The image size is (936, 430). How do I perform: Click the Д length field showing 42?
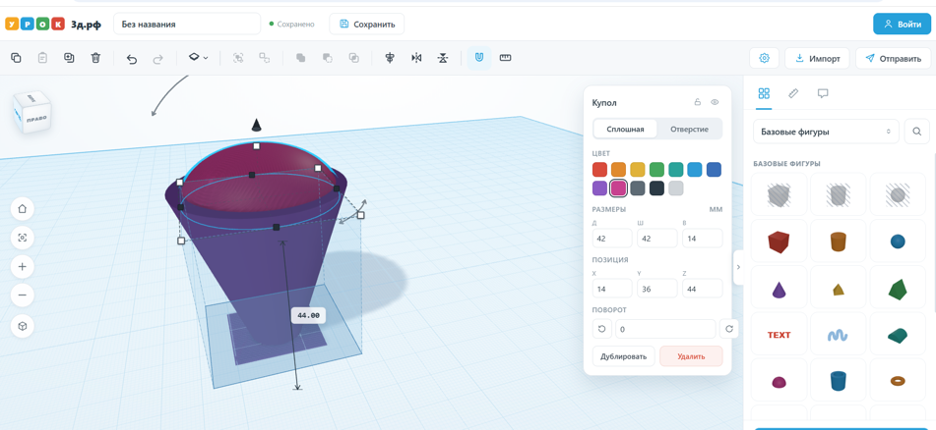click(612, 238)
